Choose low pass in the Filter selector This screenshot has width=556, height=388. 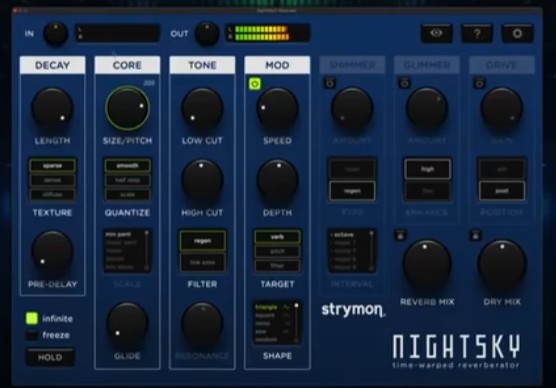[x=202, y=262]
